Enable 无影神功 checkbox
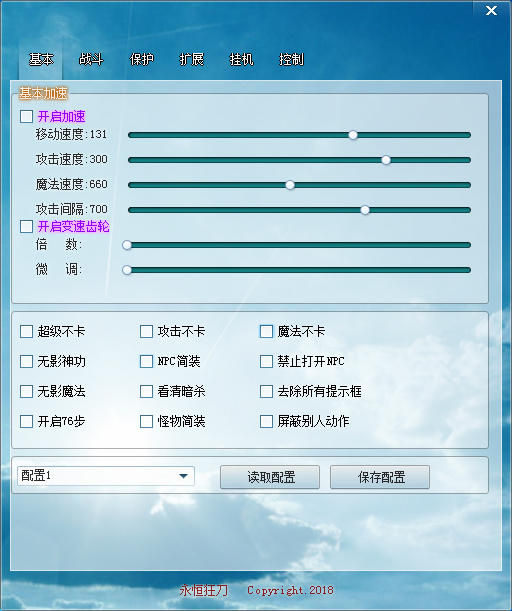The width and height of the screenshot is (512, 611). (x=26, y=362)
